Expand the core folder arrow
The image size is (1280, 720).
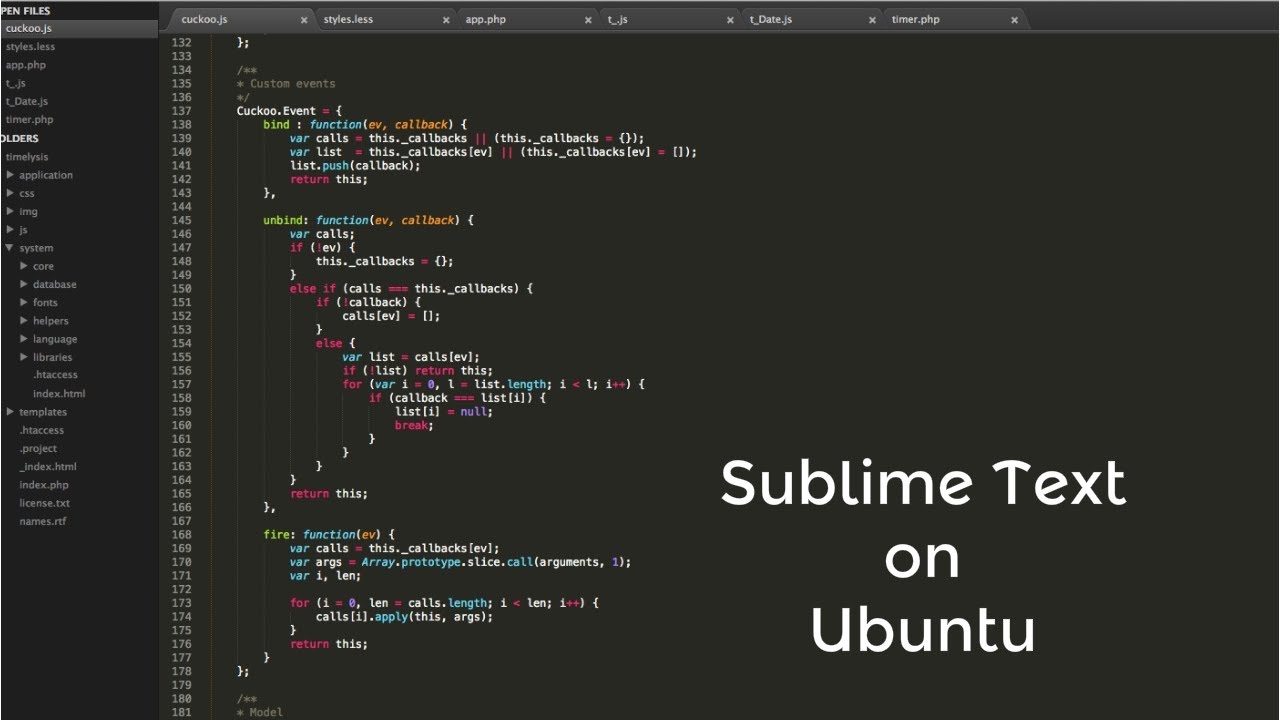pyautogui.click(x=24, y=266)
